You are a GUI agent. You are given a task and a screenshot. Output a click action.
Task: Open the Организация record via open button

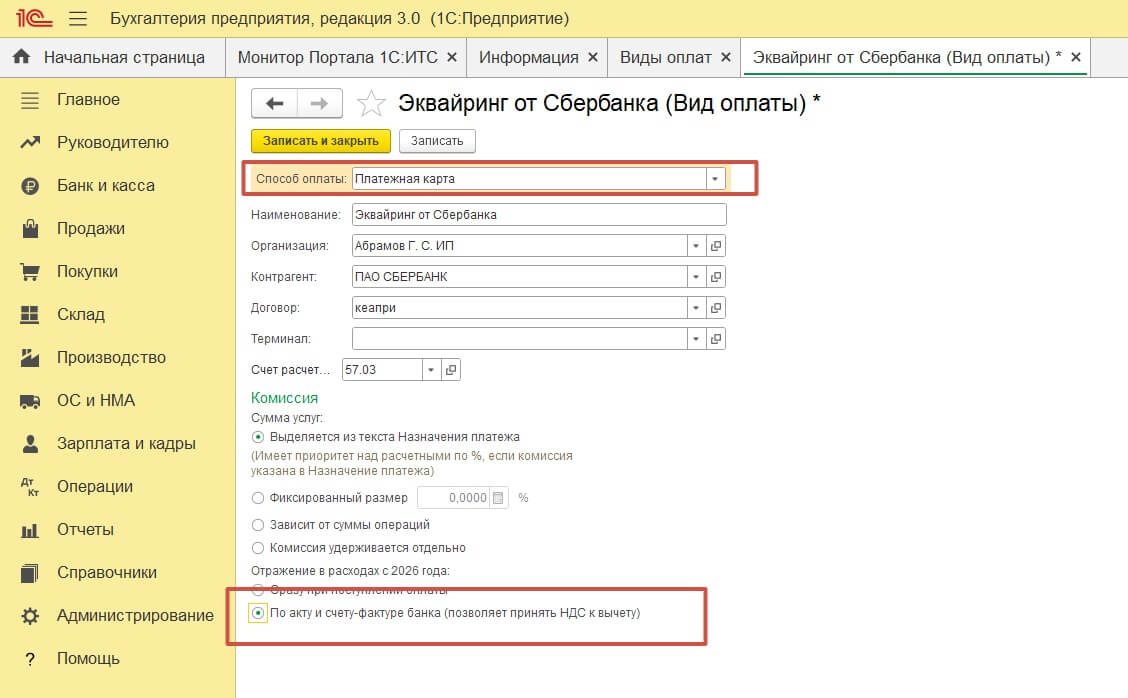pyautogui.click(x=716, y=246)
